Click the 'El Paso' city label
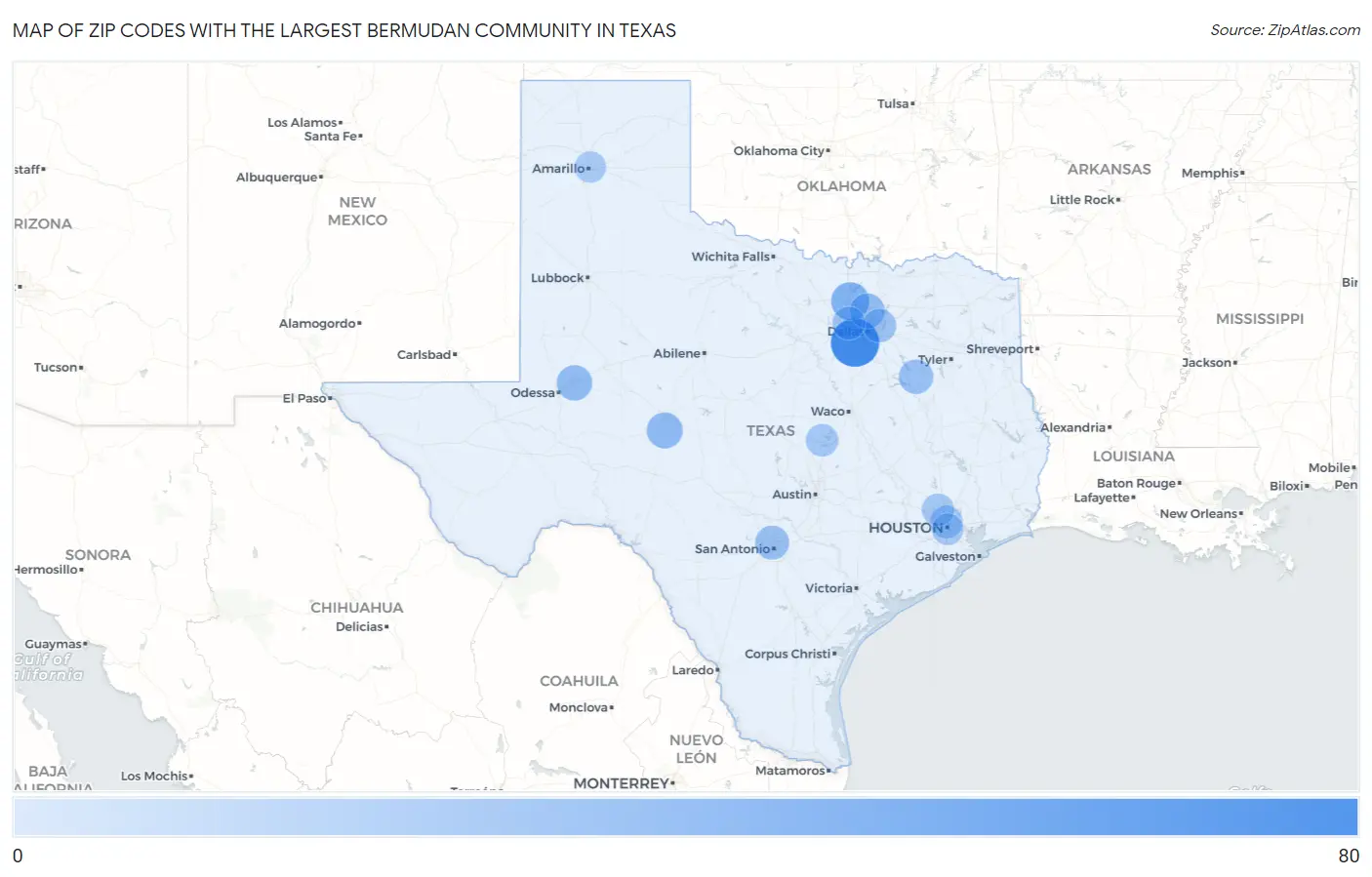This screenshot has width=1372, height=877. click(x=304, y=398)
